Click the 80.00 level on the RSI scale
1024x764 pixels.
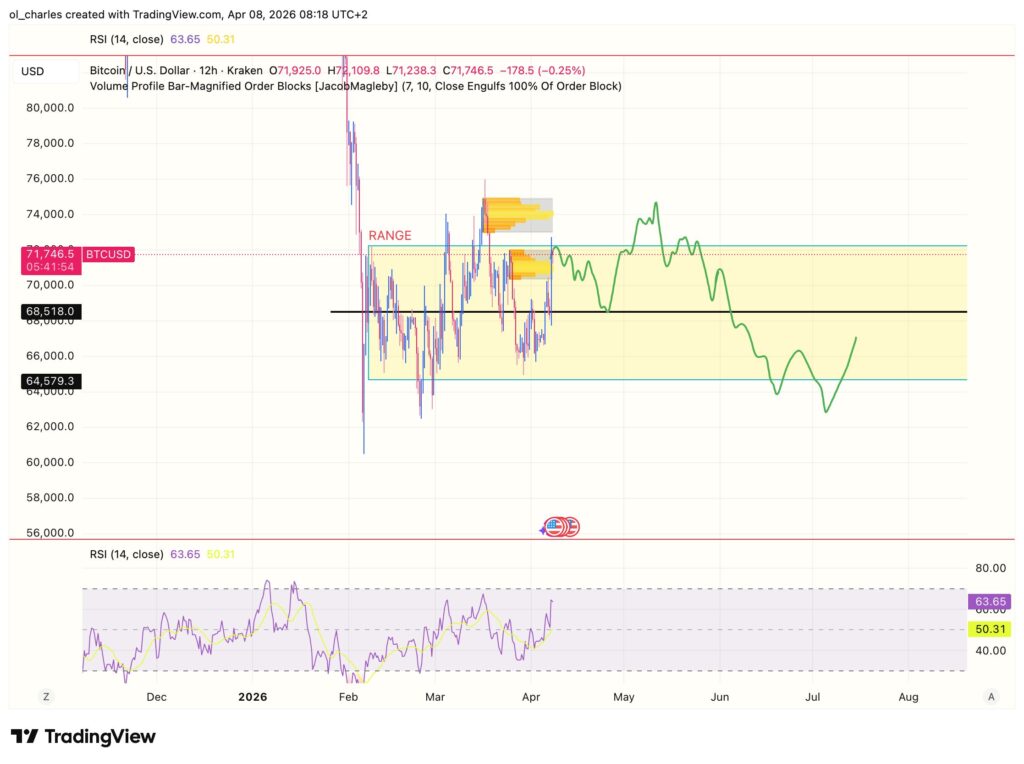991,568
